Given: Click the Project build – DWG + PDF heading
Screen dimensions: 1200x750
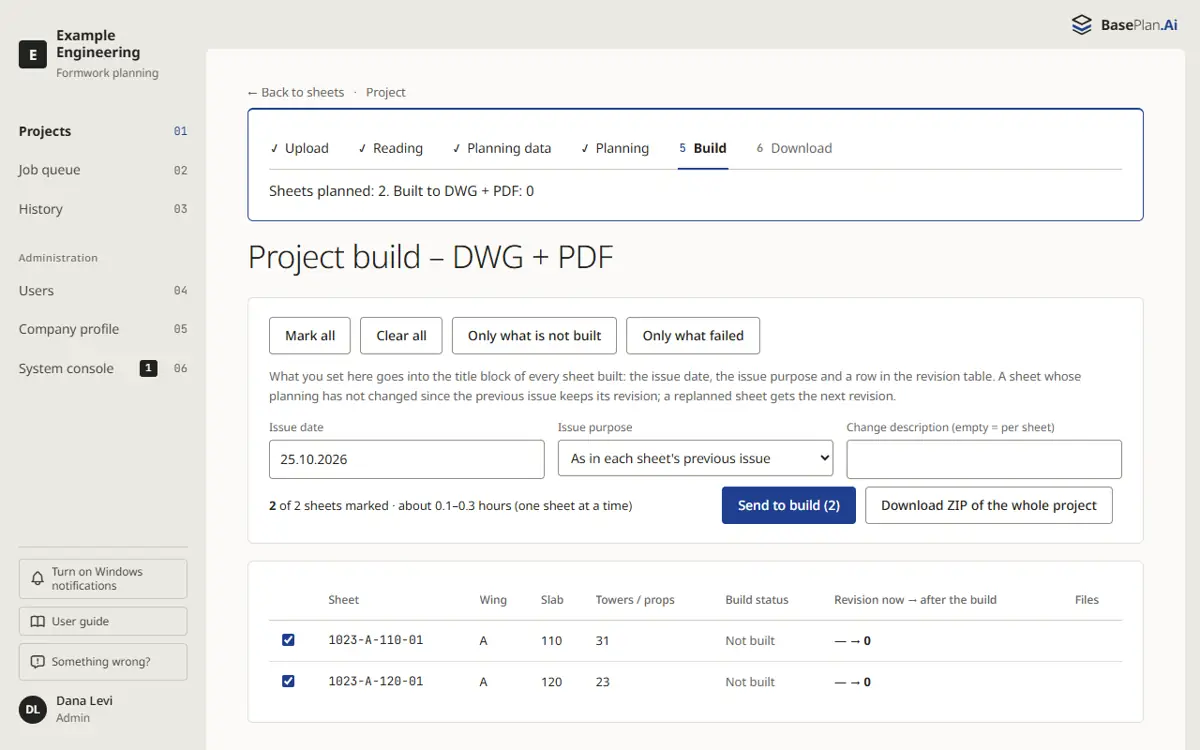Looking at the screenshot, I should [430, 257].
